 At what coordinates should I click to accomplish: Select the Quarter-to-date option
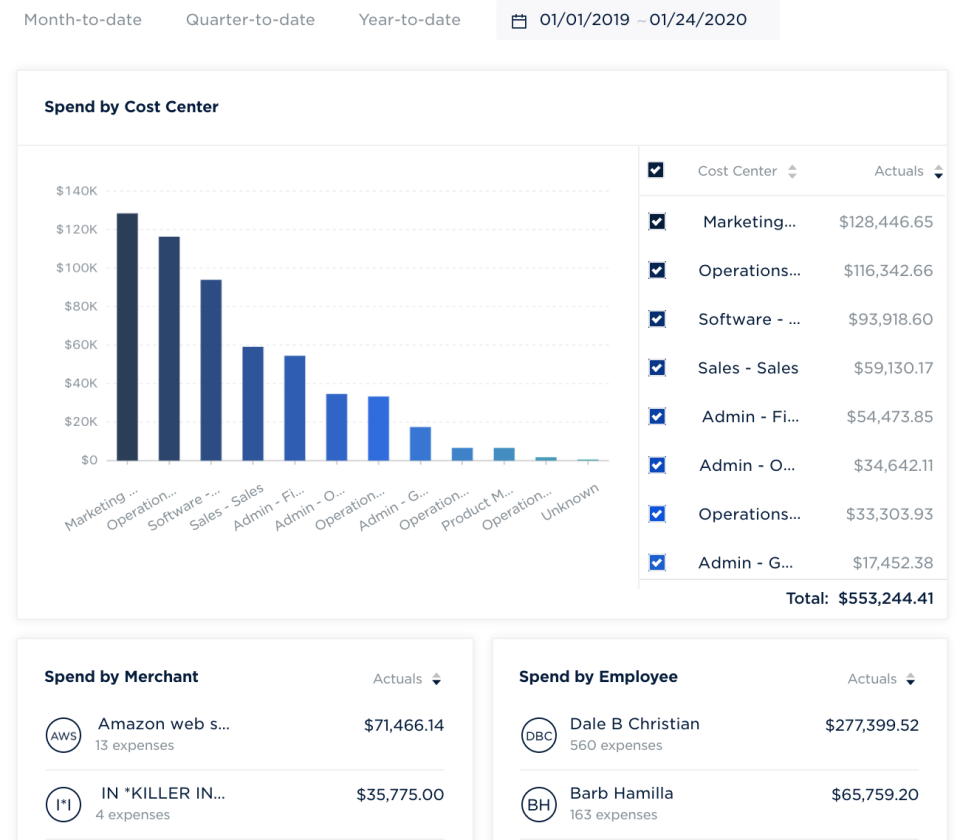248,19
